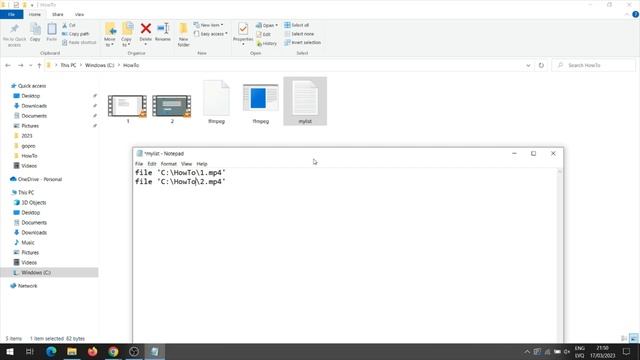Open the Copy to dropdown
Viewport: 640px width, 360px height.
(127, 35)
